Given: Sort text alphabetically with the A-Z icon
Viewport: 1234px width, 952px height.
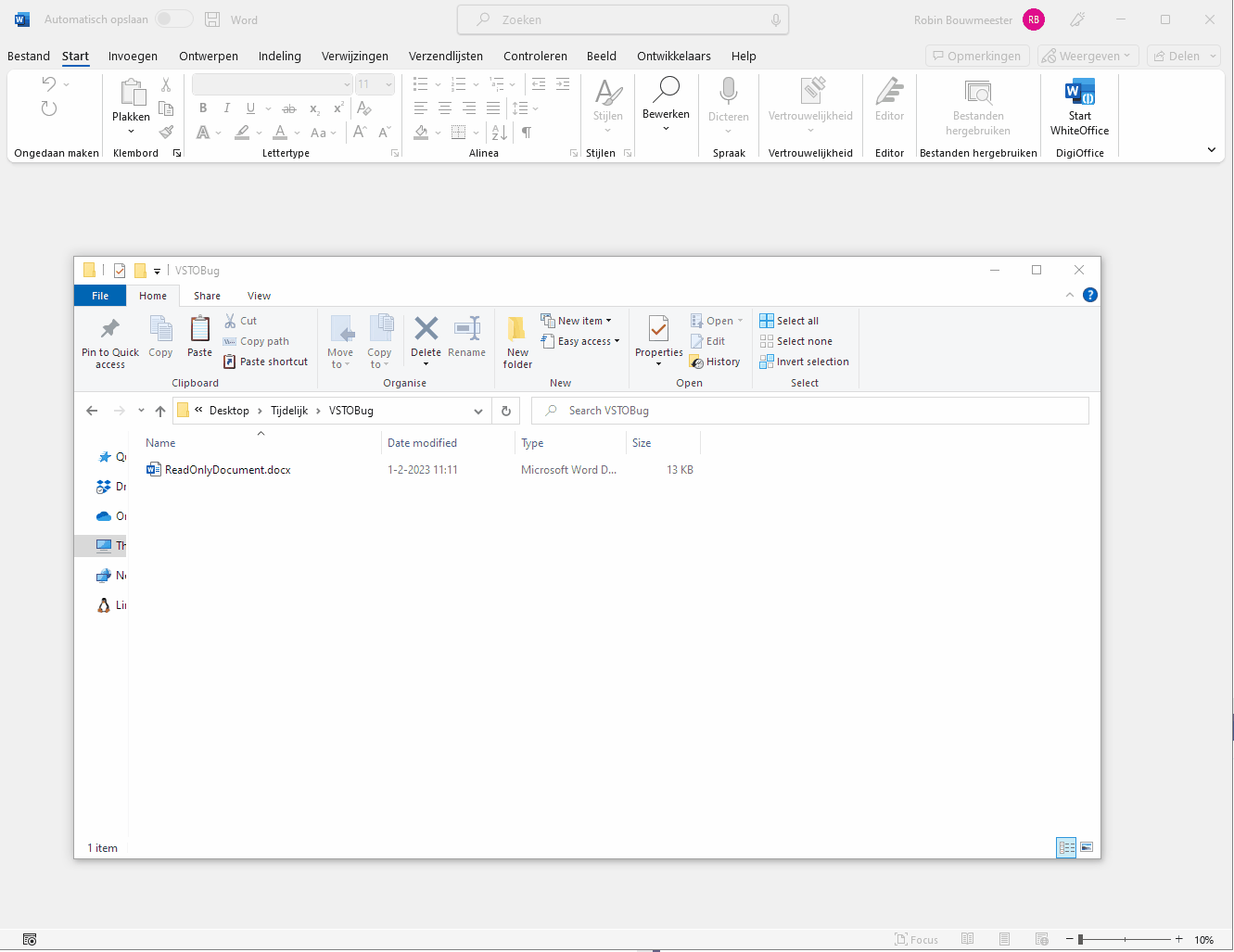Looking at the screenshot, I should point(499,133).
